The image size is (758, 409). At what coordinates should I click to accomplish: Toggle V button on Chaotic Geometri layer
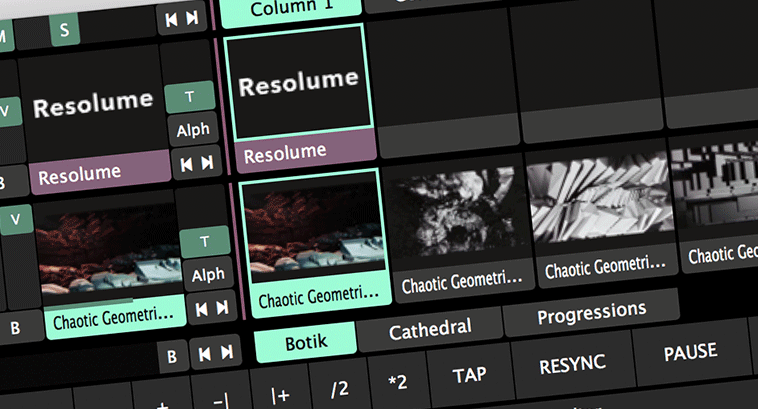click(x=15, y=219)
